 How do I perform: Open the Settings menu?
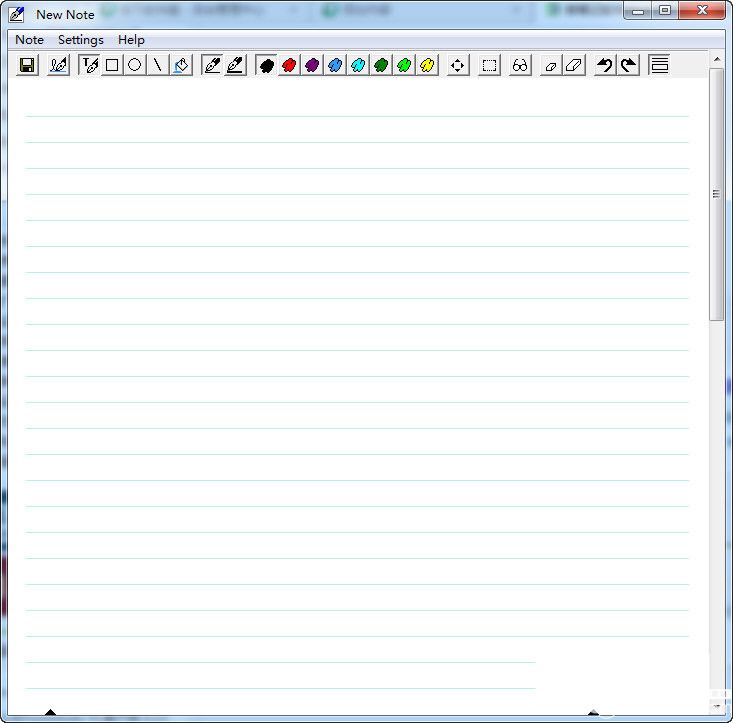coord(80,40)
